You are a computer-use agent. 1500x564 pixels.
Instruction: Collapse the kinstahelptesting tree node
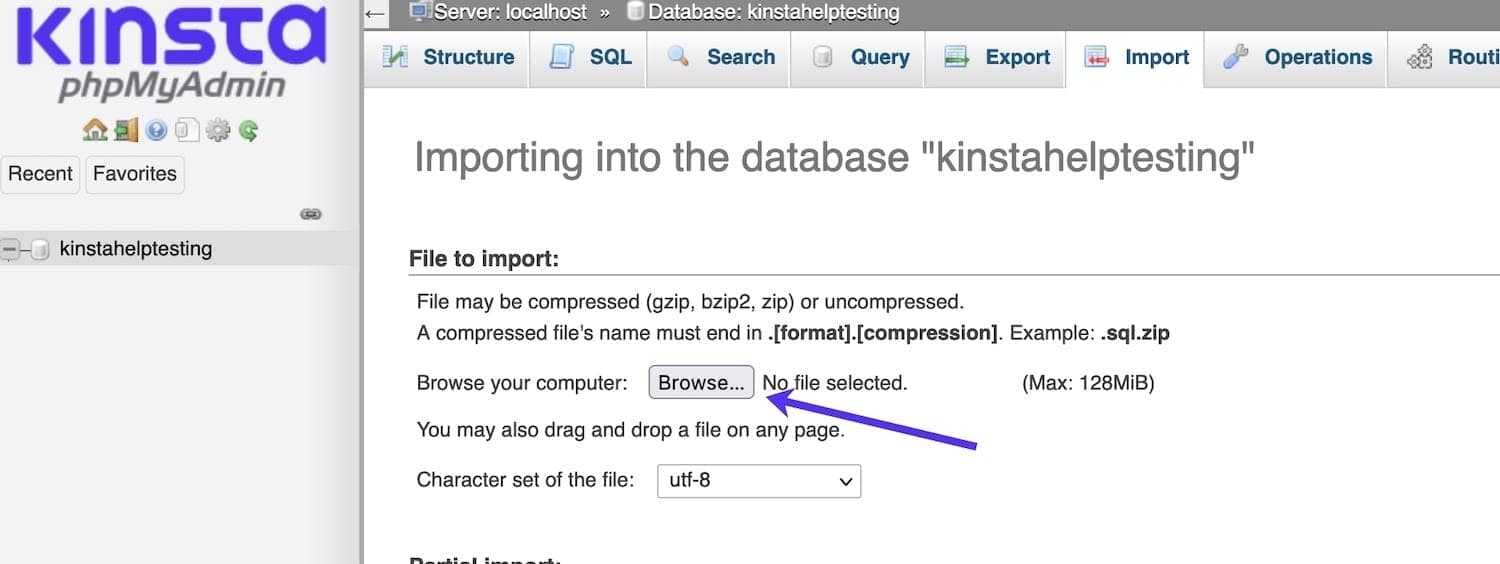(11, 250)
